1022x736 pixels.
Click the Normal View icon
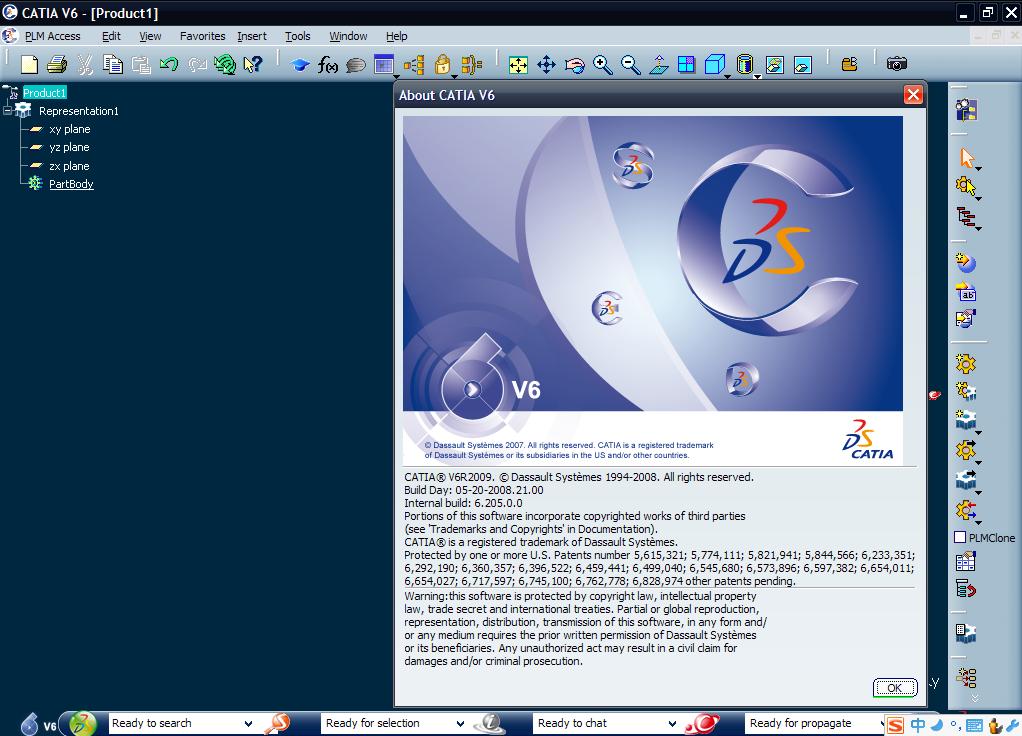[x=659, y=65]
